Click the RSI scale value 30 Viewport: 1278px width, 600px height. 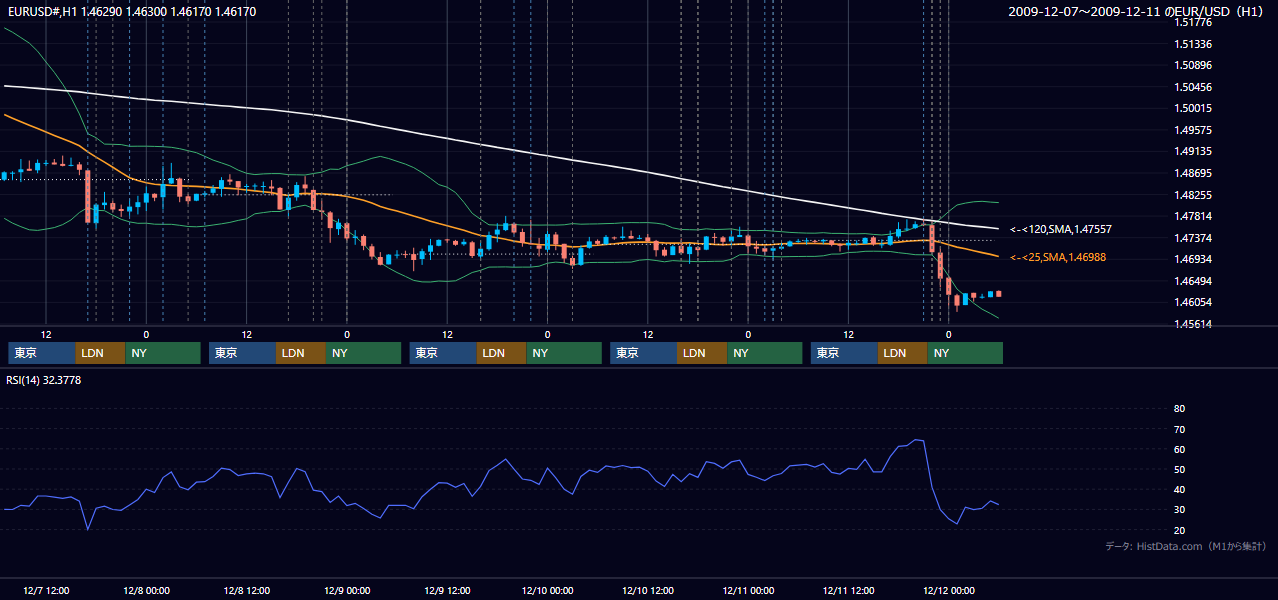1179,509
